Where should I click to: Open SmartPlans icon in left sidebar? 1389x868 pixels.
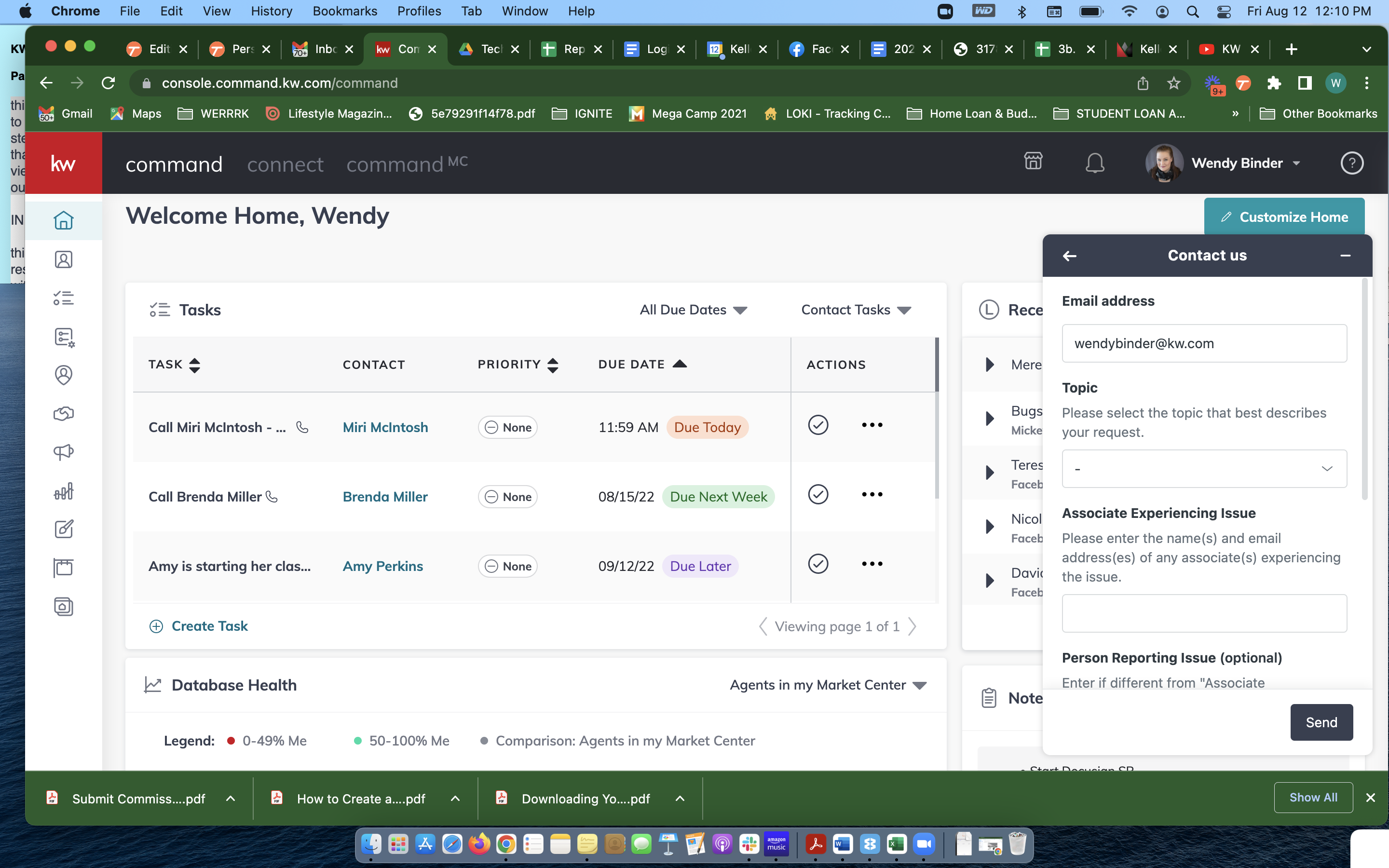pos(63,337)
